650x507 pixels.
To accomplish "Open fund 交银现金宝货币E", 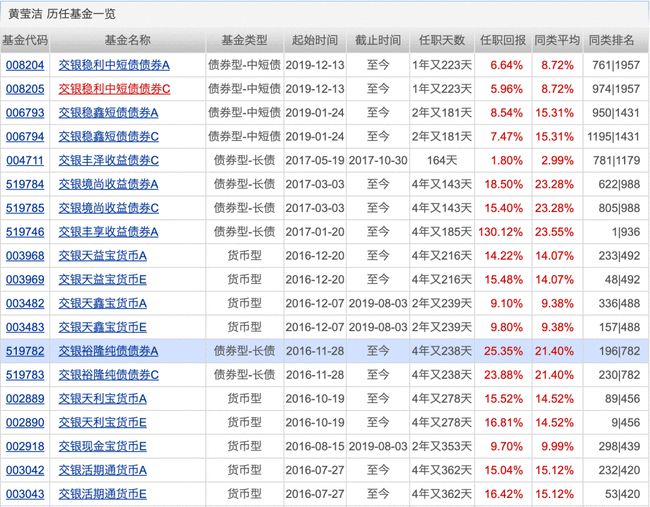I will (102, 446).
